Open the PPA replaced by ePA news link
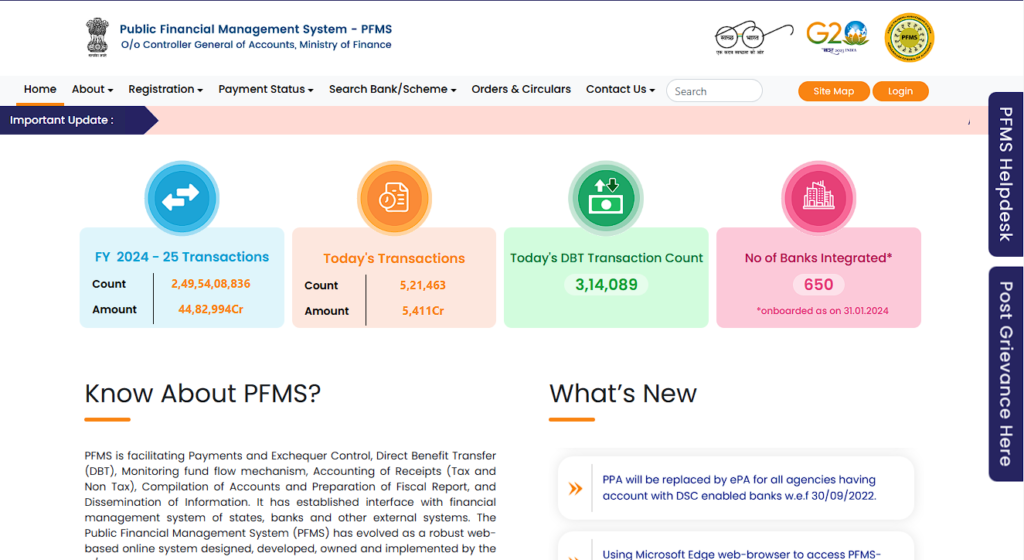1024x560 pixels. (x=739, y=488)
